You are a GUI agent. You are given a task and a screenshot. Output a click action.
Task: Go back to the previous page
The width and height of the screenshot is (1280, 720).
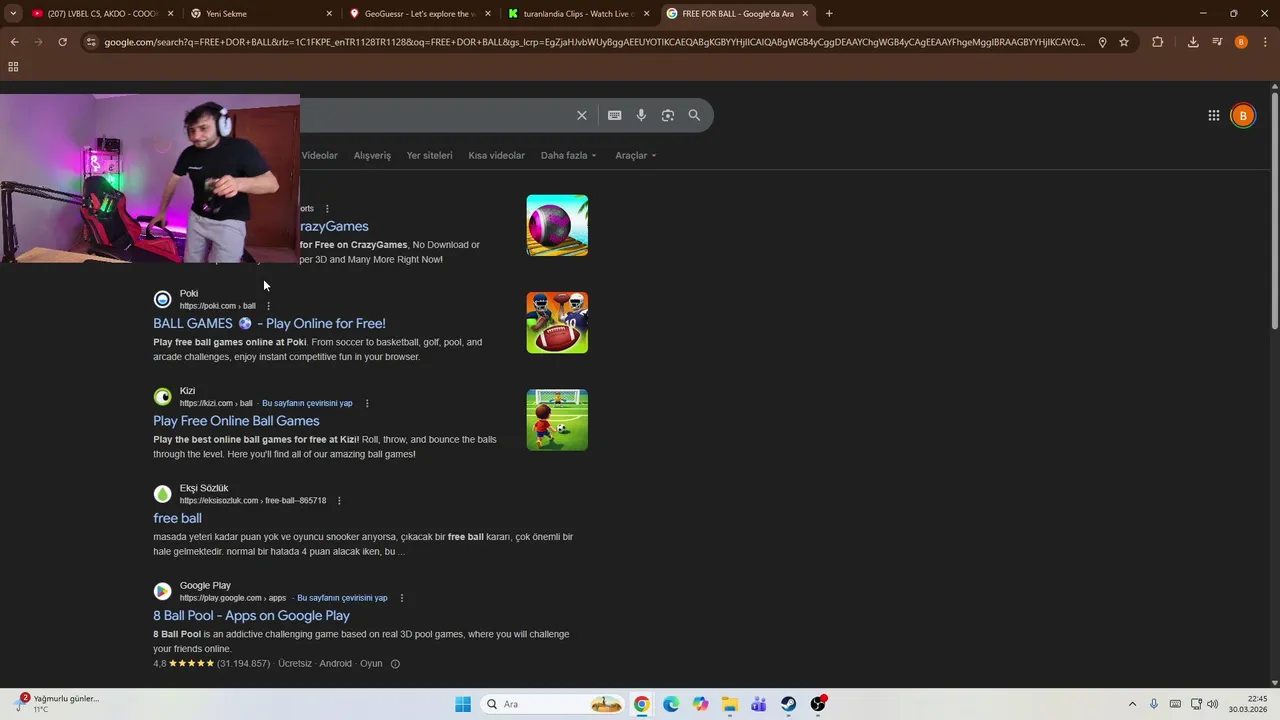tap(14, 42)
